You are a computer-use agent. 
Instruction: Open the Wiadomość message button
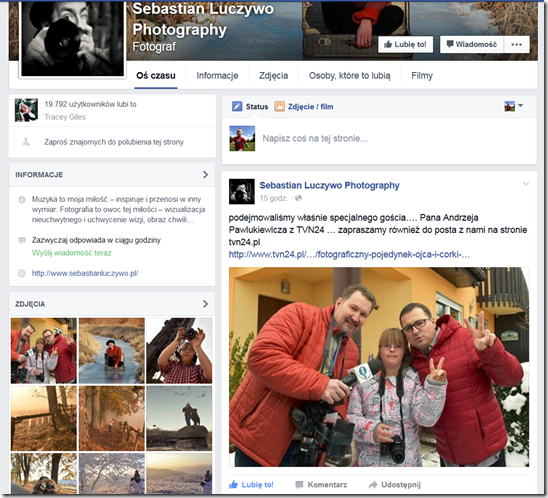471,44
